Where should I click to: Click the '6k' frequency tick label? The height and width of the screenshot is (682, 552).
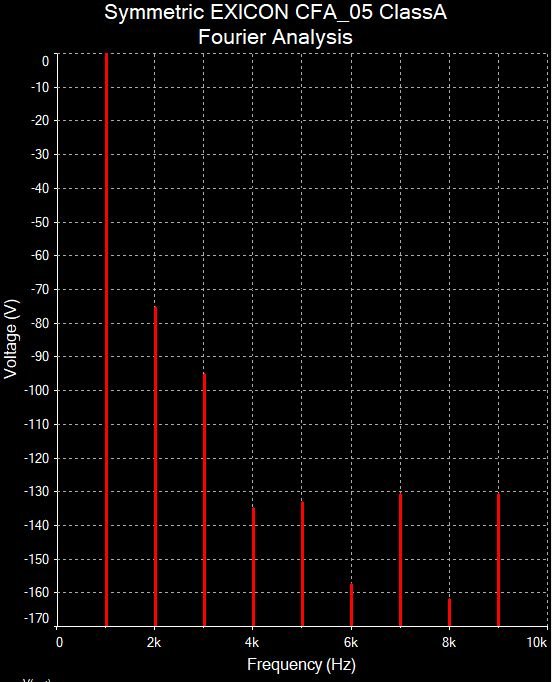pyautogui.click(x=351, y=642)
